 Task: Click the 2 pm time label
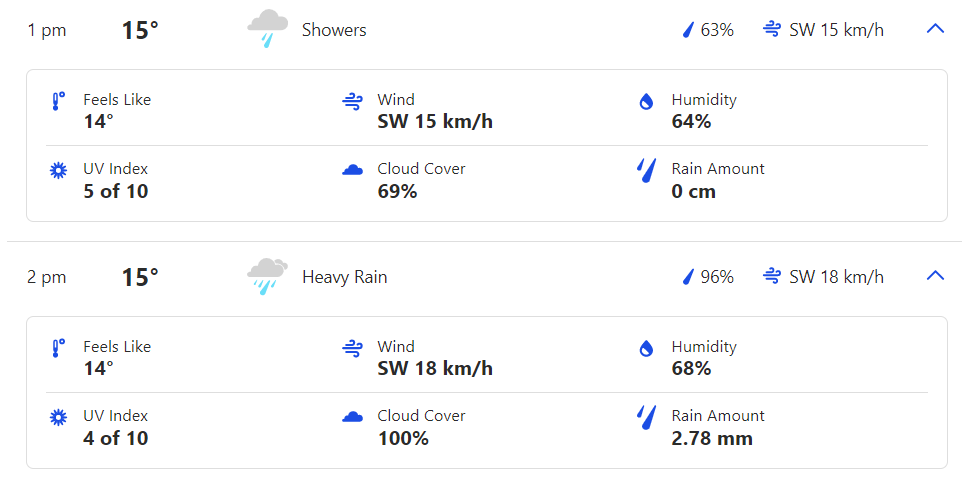(47, 277)
